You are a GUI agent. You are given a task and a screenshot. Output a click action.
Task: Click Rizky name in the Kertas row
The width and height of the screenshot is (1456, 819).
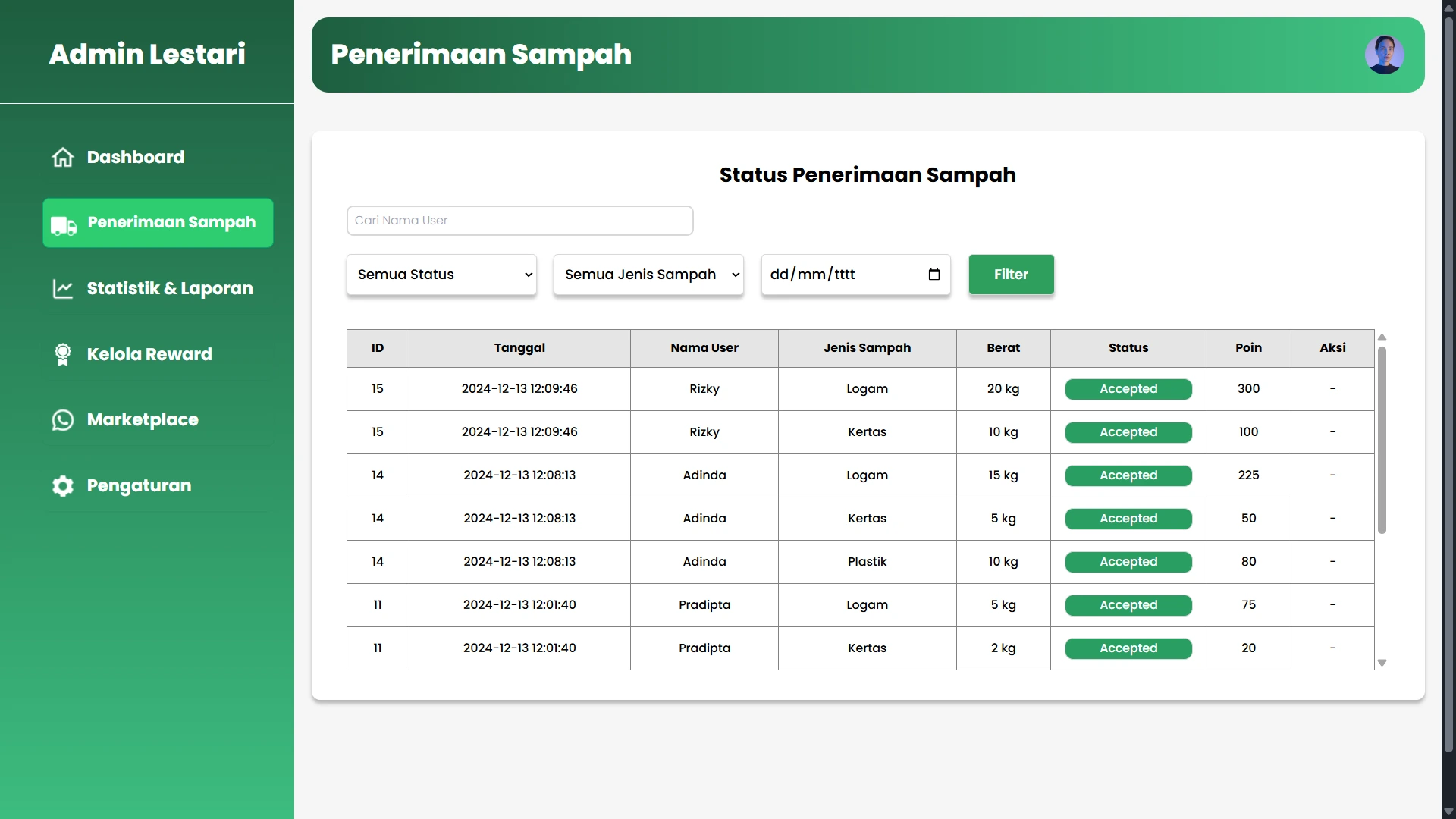[x=704, y=432]
